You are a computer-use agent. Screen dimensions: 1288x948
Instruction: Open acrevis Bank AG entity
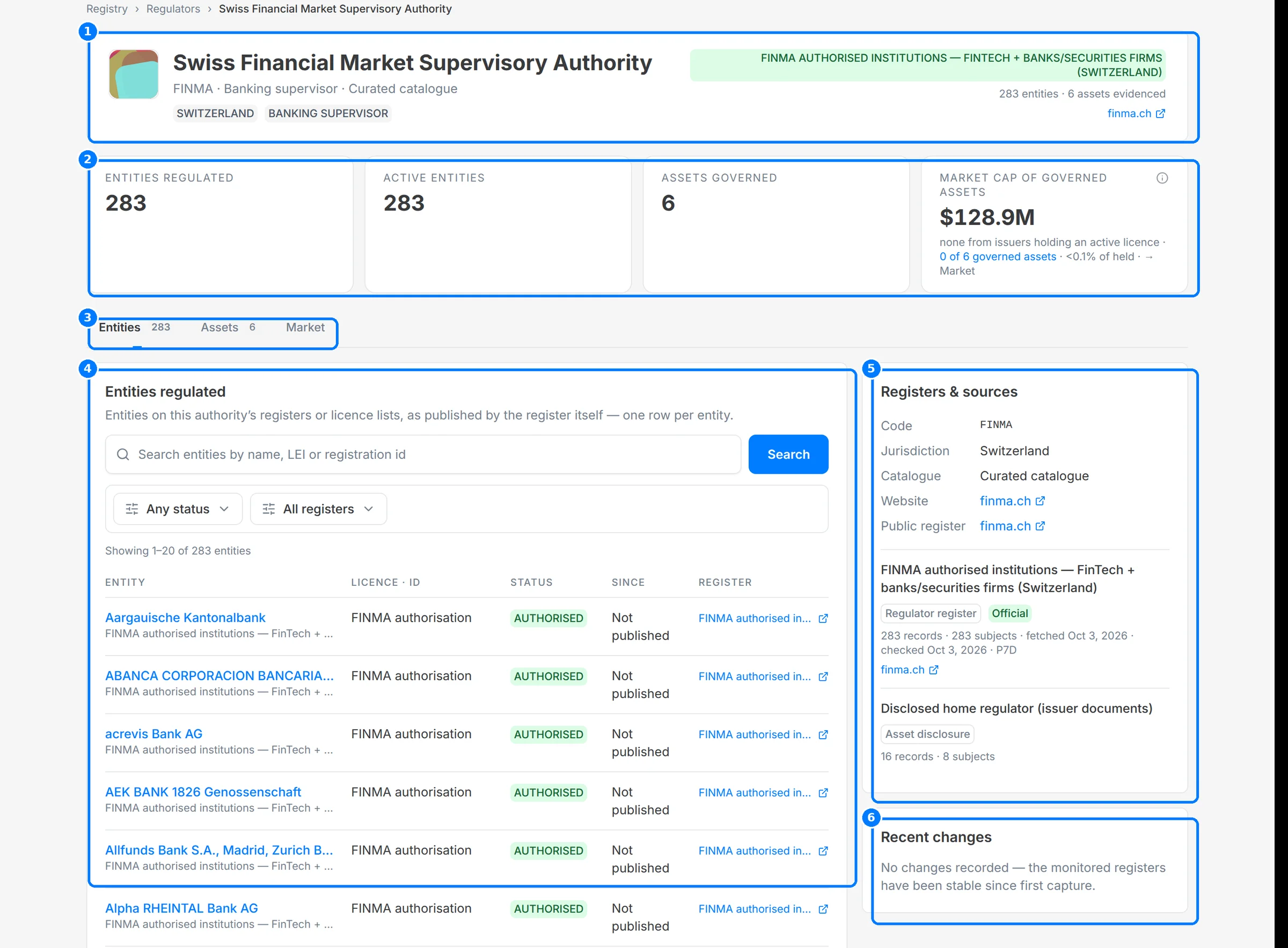[x=154, y=733]
